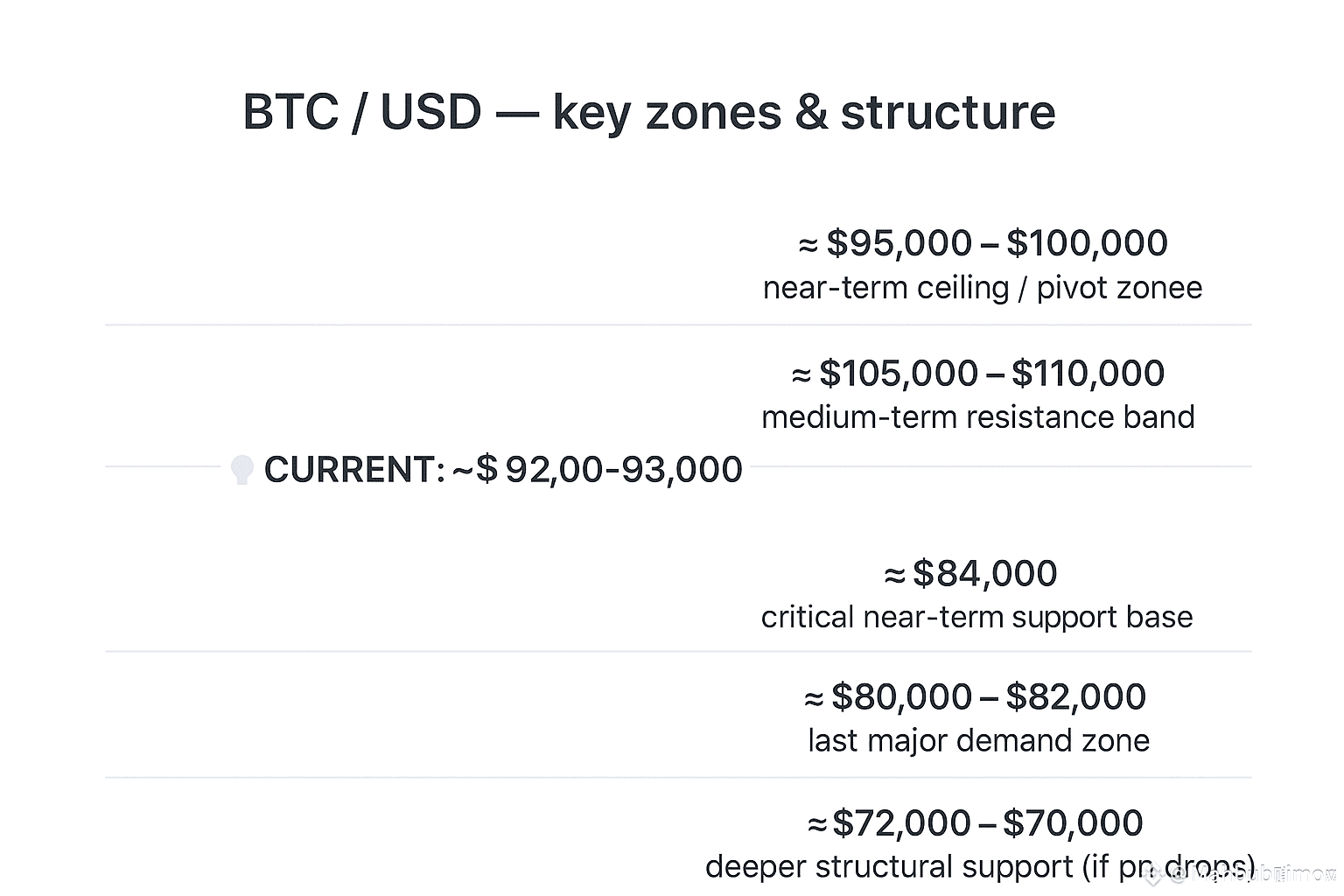Click the BTC / USD chart title
Viewport: 1344px width, 896px height.
(648, 112)
